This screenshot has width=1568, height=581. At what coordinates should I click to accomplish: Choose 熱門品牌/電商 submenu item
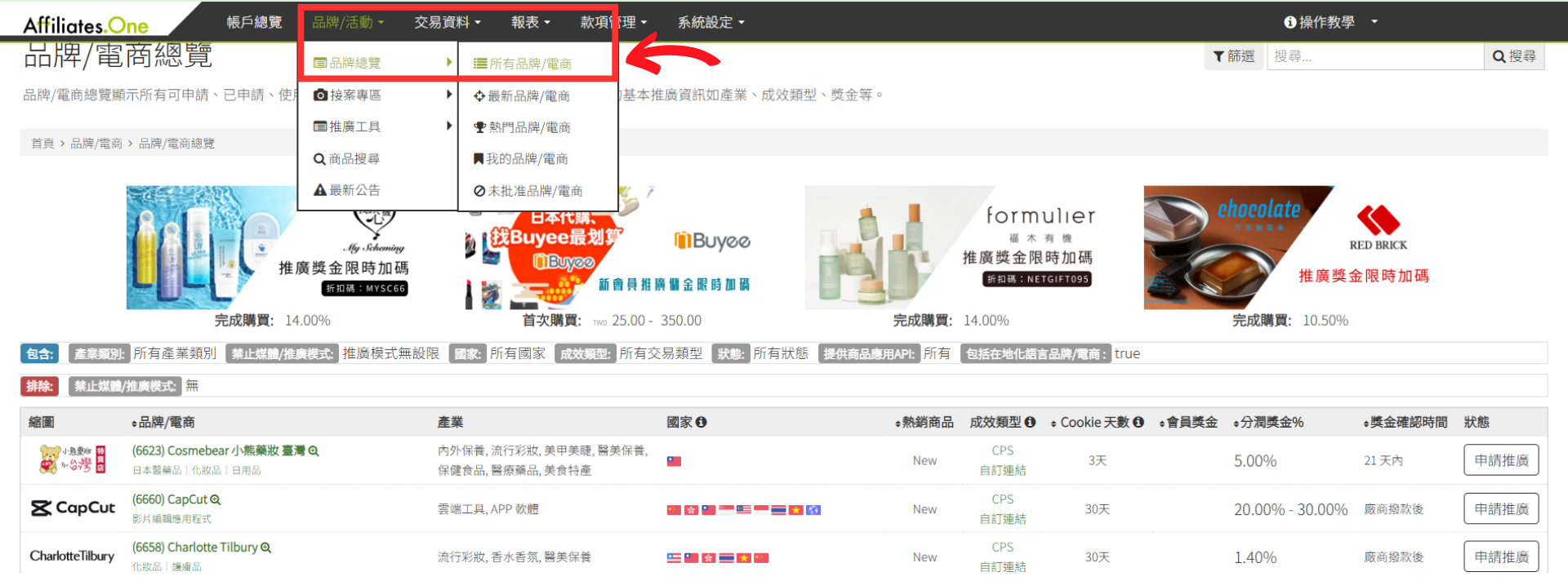[x=537, y=127]
